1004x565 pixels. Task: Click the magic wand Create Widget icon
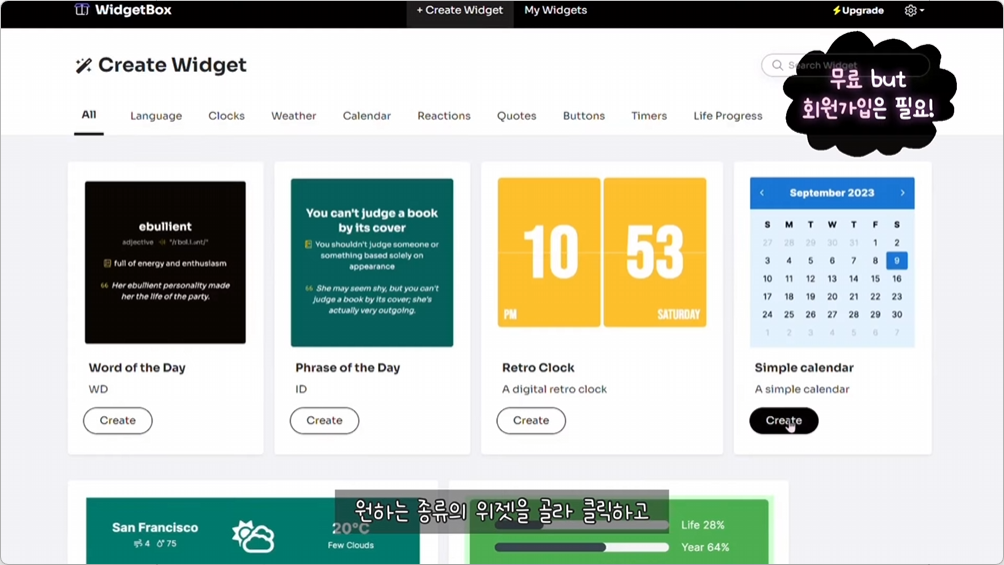pos(84,65)
